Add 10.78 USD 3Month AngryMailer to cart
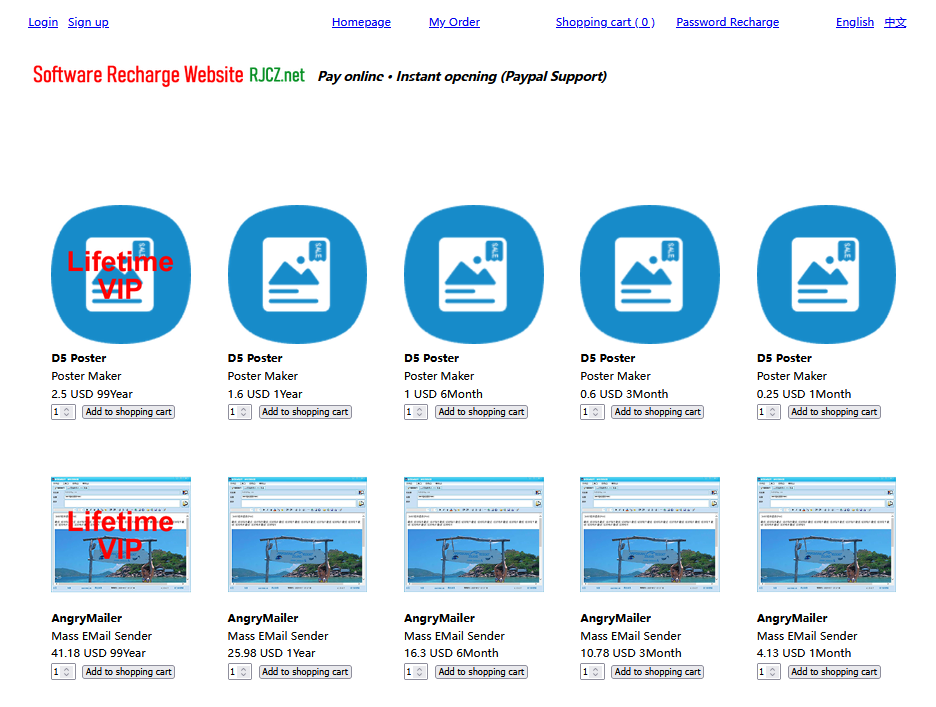Viewport: 936px width, 707px height. [x=657, y=672]
